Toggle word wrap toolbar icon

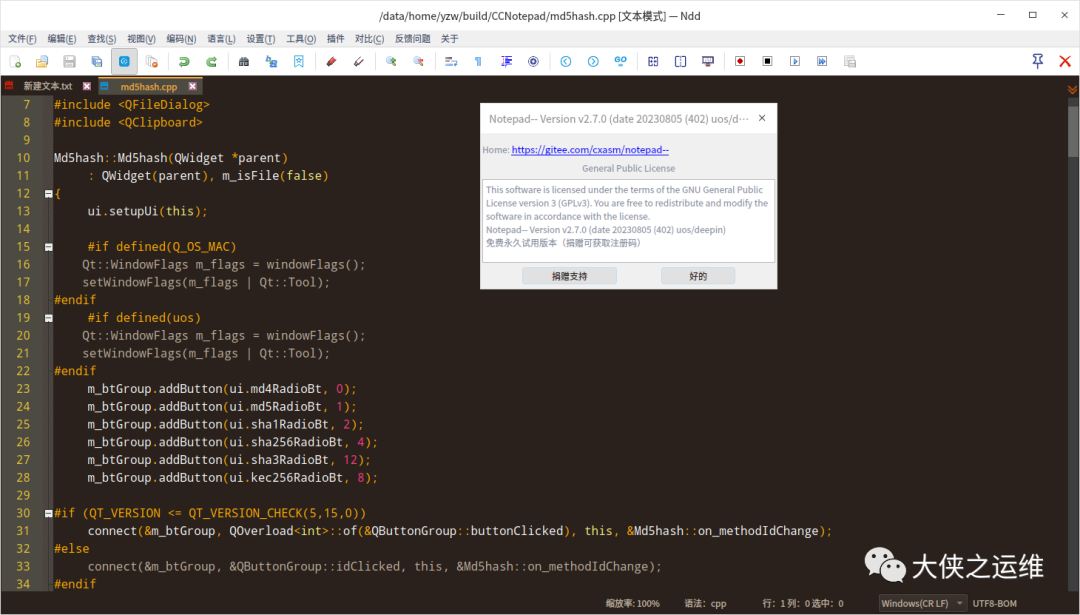coord(451,61)
